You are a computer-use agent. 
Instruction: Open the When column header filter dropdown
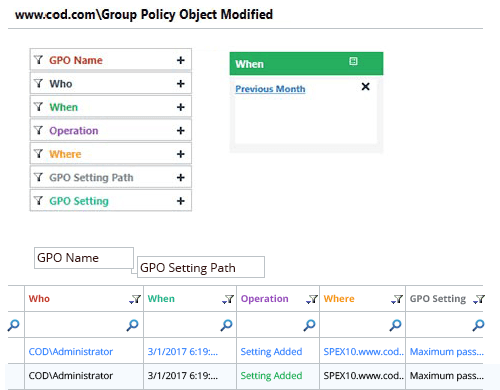[228, 299]
